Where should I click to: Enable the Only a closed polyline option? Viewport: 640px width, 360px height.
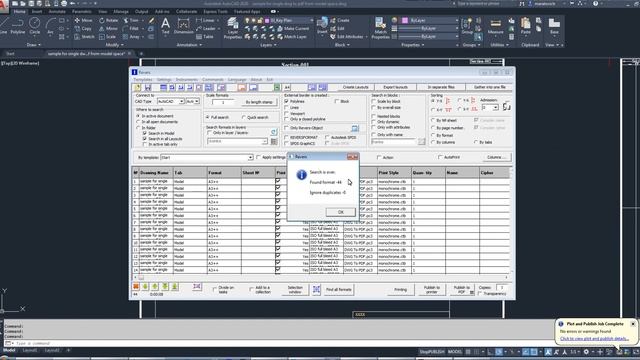287,119
